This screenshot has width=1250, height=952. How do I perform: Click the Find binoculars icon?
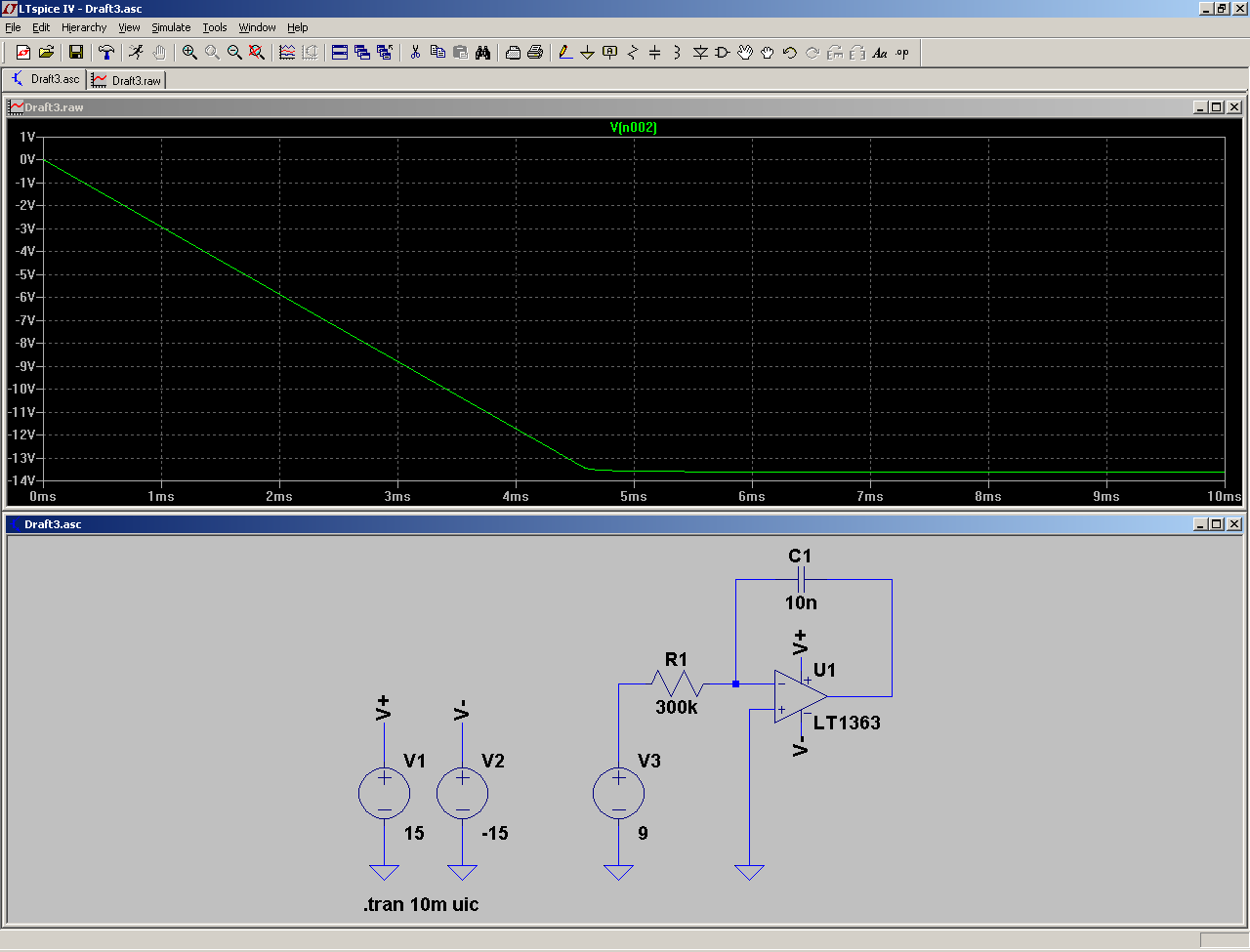click(482, 53)
